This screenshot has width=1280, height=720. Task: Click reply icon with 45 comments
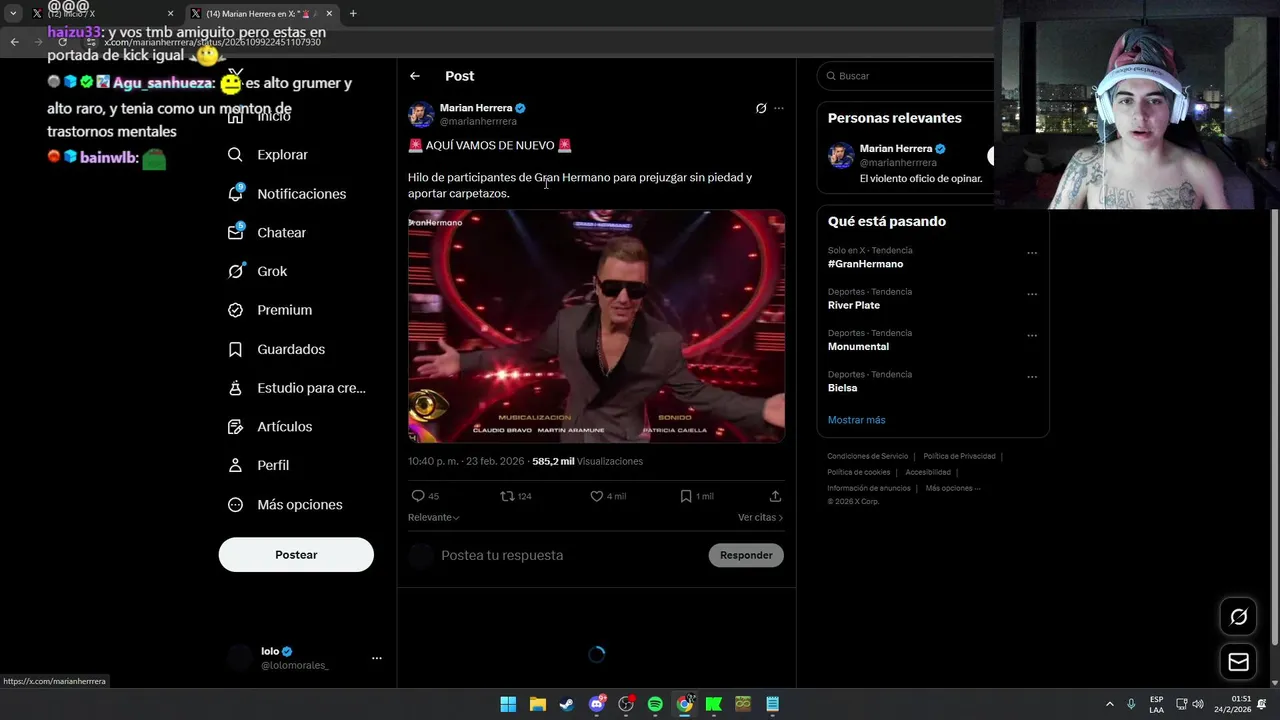pos(418,496)
